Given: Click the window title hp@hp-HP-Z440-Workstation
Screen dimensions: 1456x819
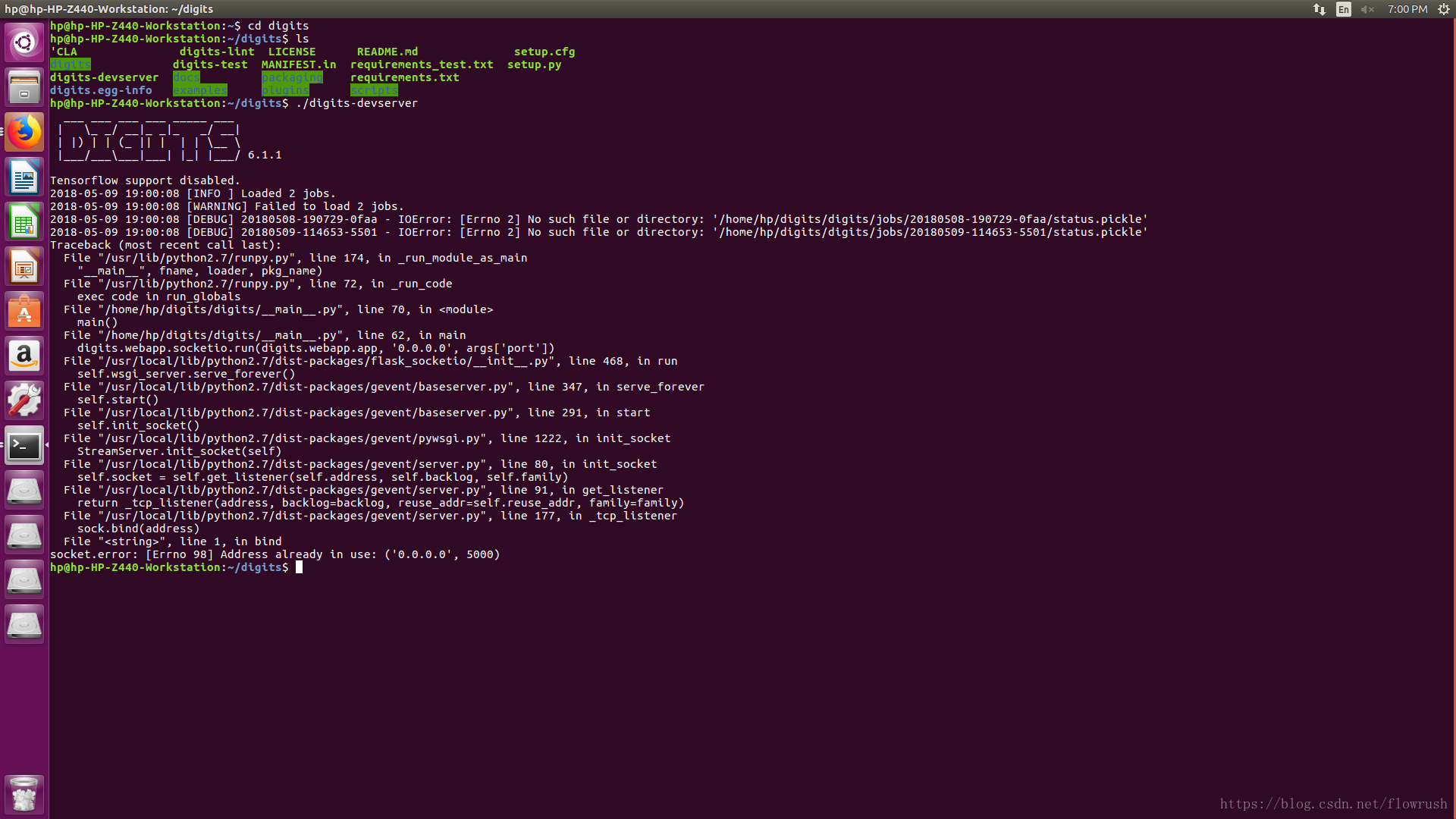Looking at the screenshot, I should coord(109,9).
